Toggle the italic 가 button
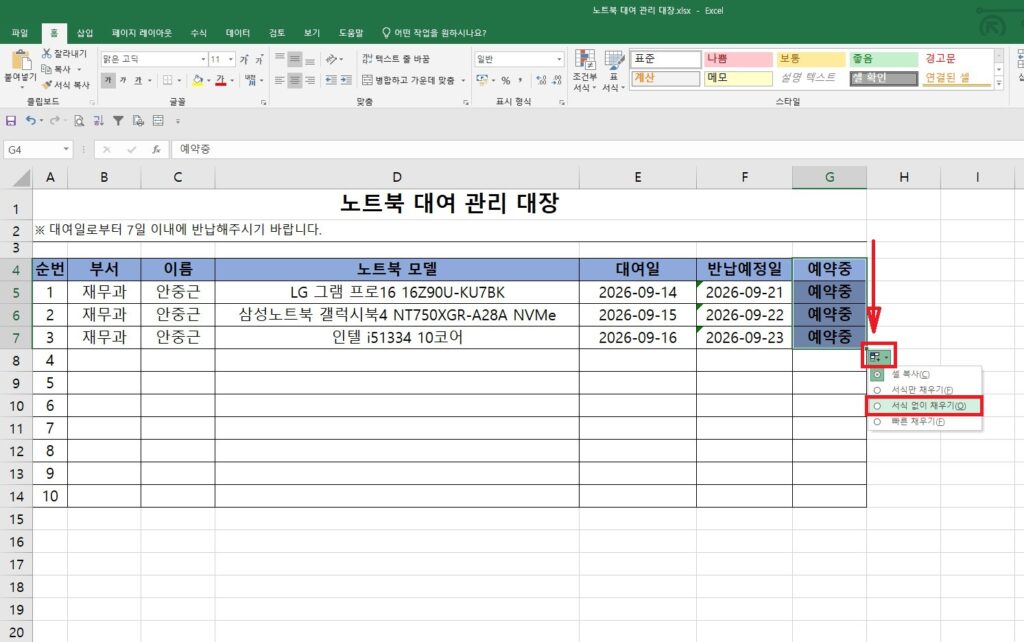This screenshot has height=642, width=1024. [123, 80]
